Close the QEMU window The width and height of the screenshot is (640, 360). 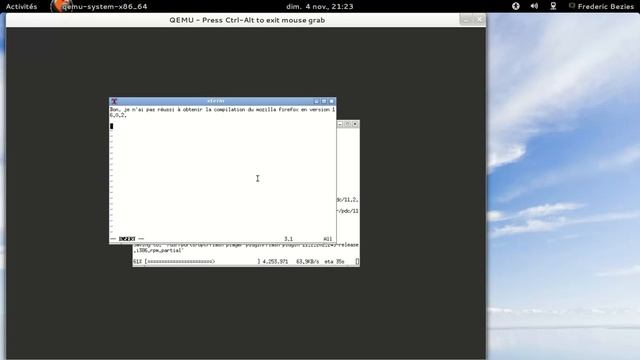click(x=479, y=19)
